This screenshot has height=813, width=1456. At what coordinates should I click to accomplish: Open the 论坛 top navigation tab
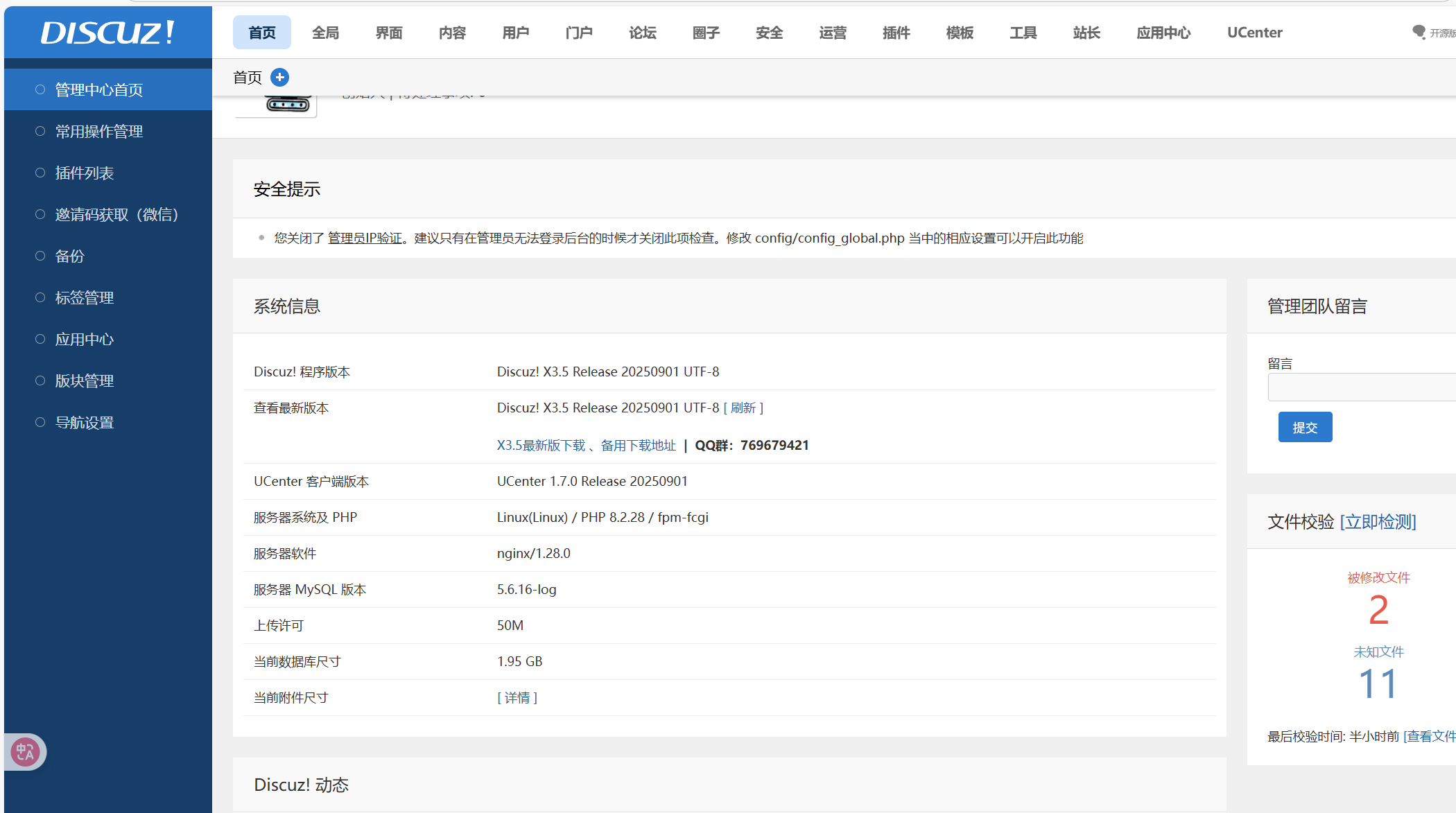coord(642,33)
